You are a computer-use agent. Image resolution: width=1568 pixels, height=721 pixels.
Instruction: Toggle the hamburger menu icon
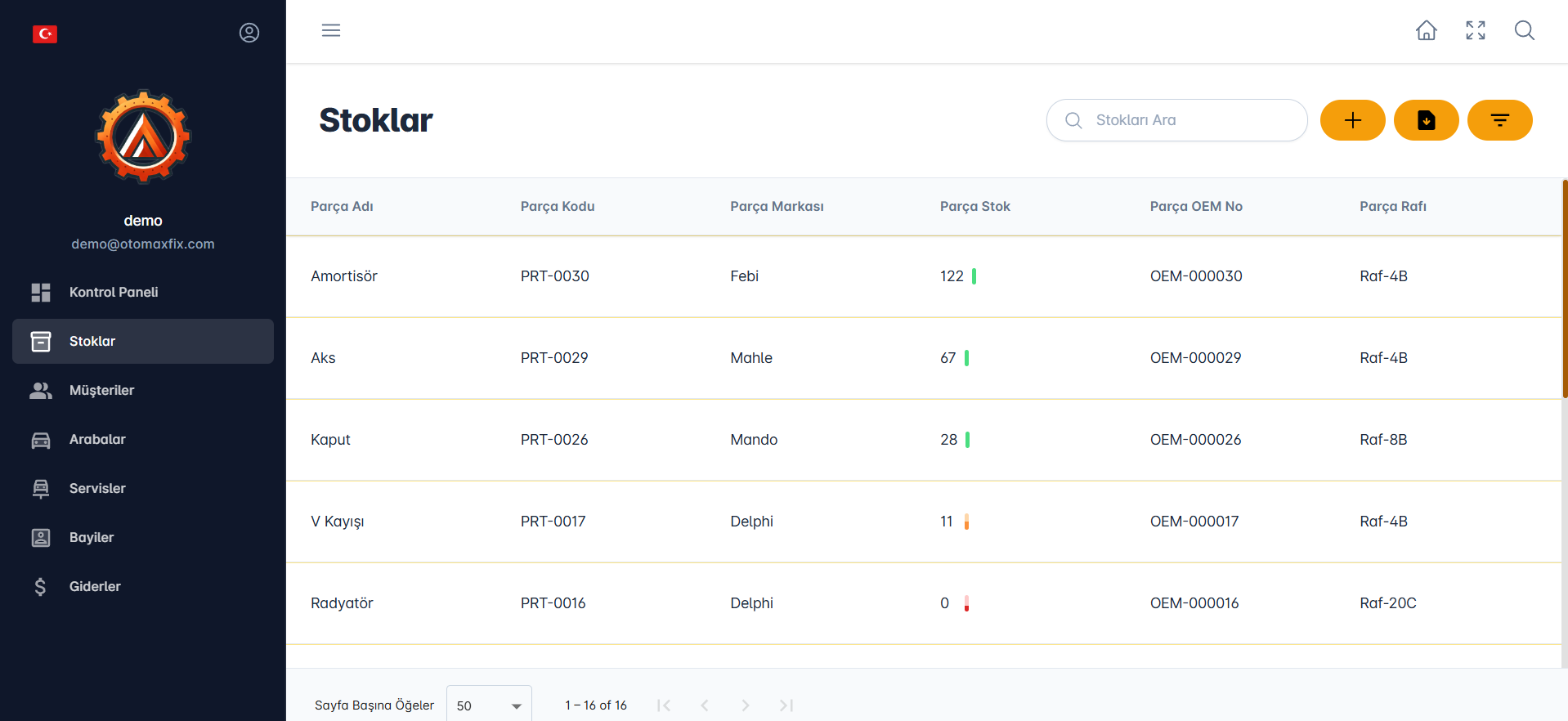click(331, 30)
